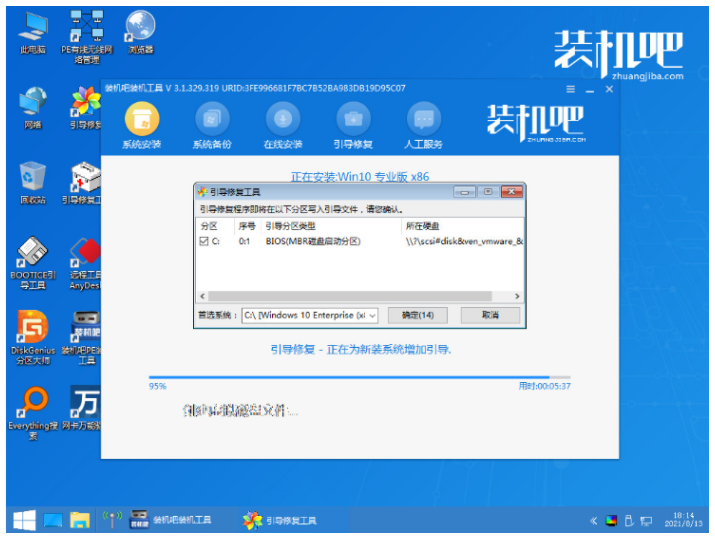Minimize the 装机吧装机工具 main window
This screenshot has width=715, height=538.
click(590, 90)
